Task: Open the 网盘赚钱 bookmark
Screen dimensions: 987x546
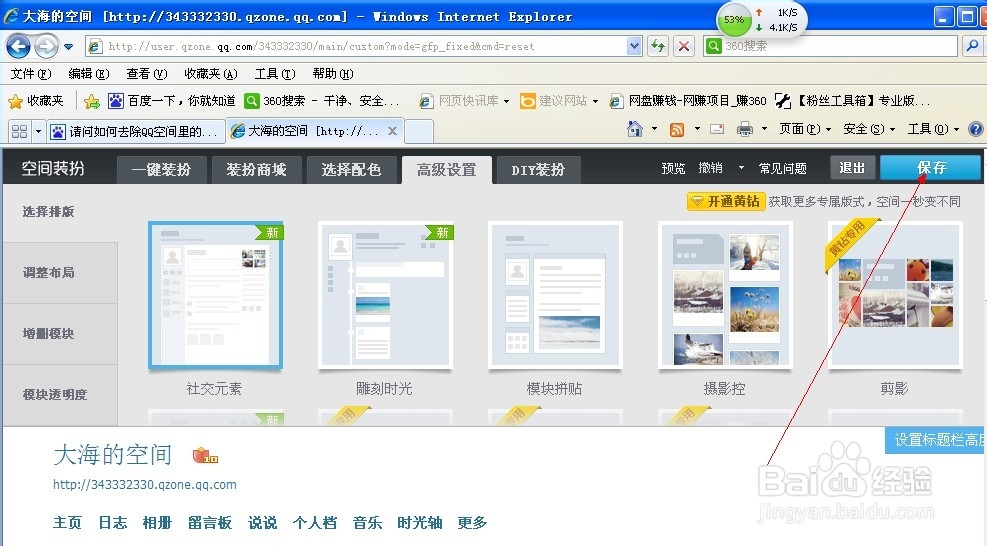Action: (688, 101)
